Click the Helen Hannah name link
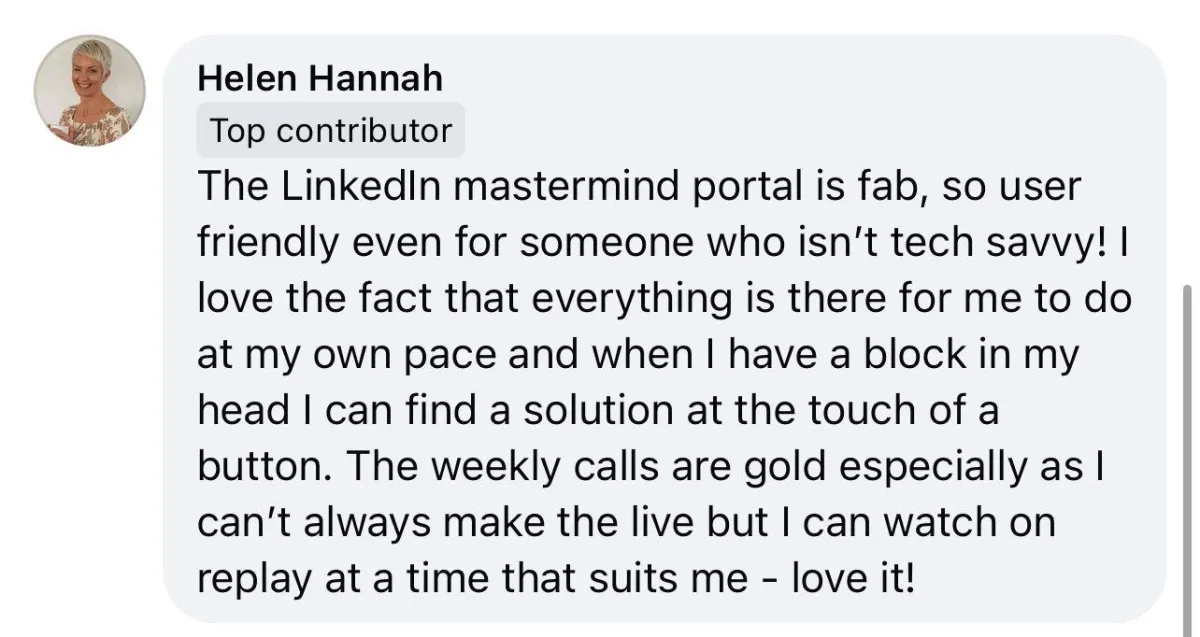The height and width of the screenshot is (637, 1200). click(320, 78)
